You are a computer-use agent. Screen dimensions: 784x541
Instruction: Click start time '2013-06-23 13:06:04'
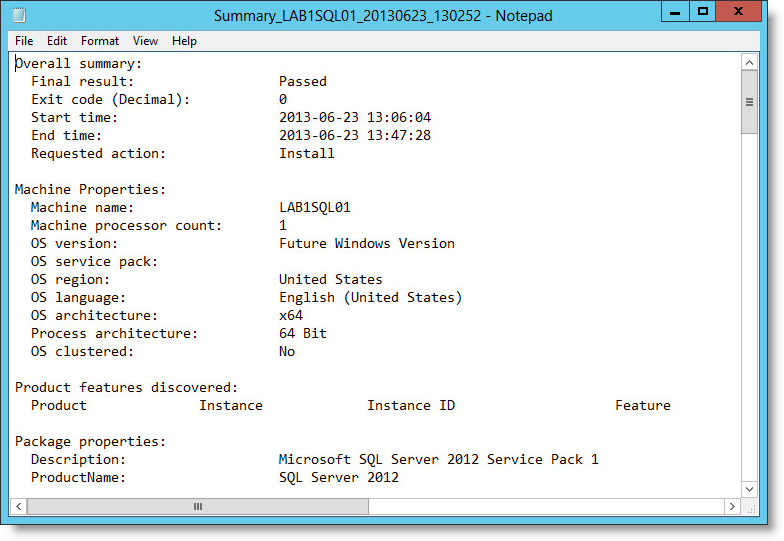(x=354, y=118)
